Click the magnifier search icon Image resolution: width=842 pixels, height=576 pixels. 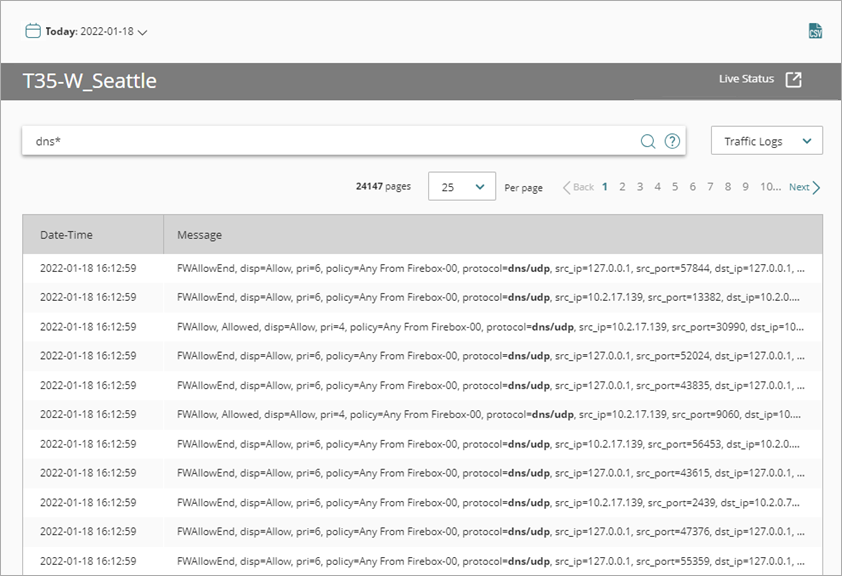coord(648,141)
